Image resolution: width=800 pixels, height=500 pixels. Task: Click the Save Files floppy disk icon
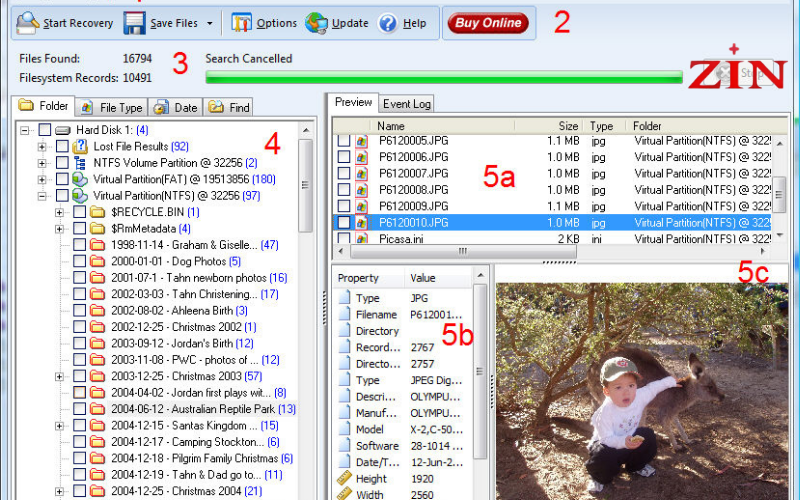tap(134, 23)
